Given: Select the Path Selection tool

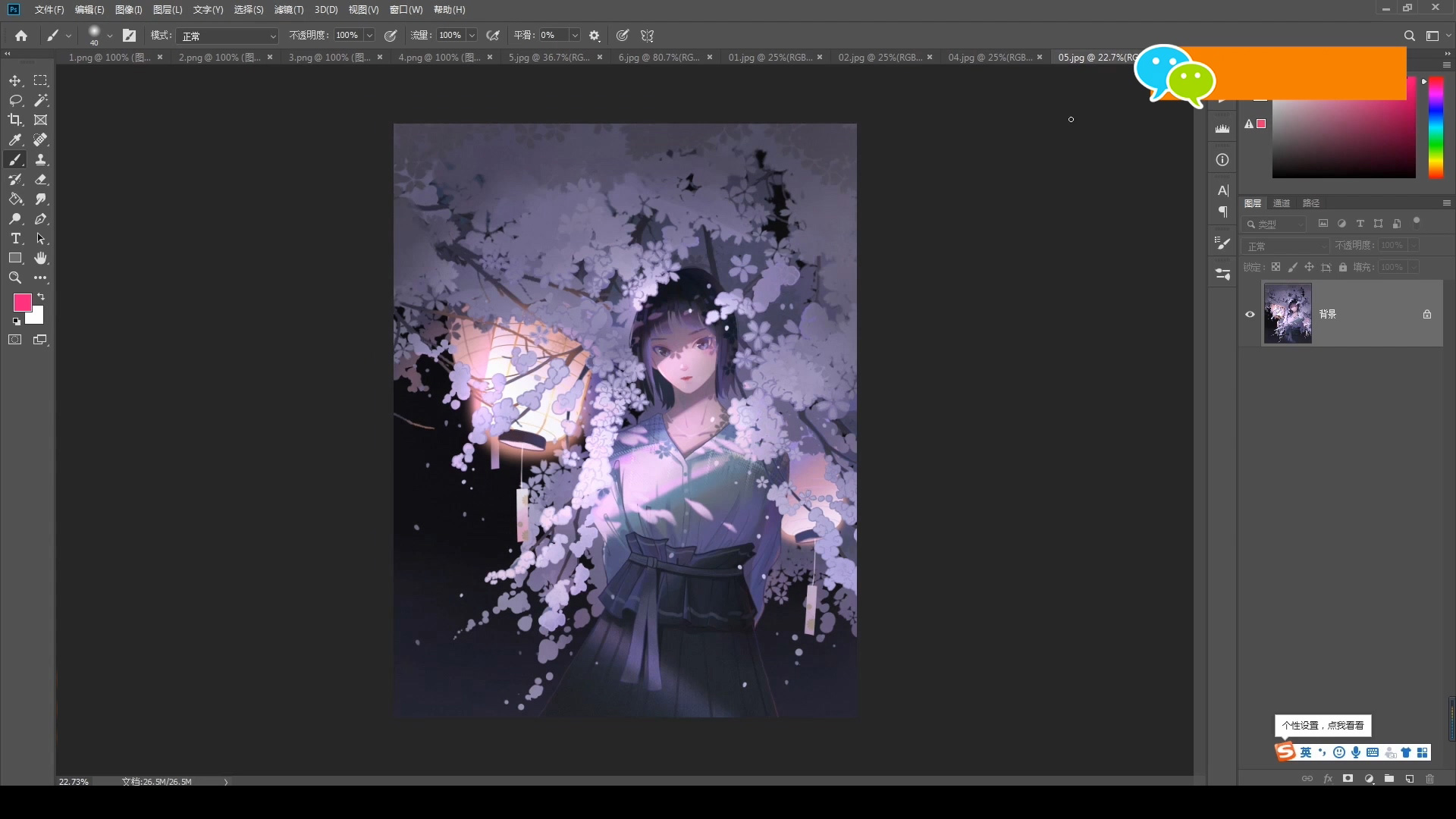Looking at the screenshot, I should pyautogui.click(x=41, y=238).
